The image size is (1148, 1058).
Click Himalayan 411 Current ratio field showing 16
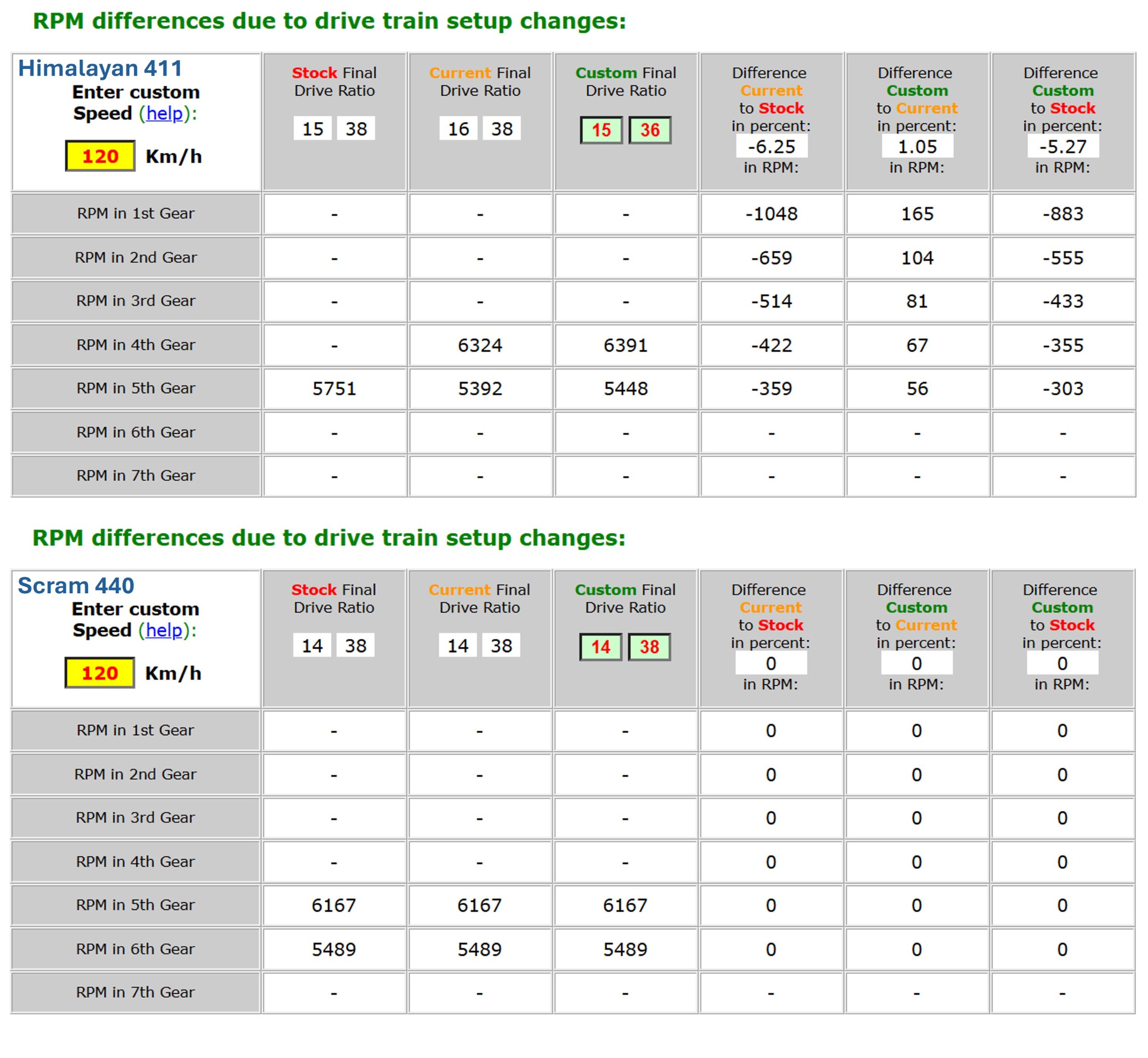[459, 128]
